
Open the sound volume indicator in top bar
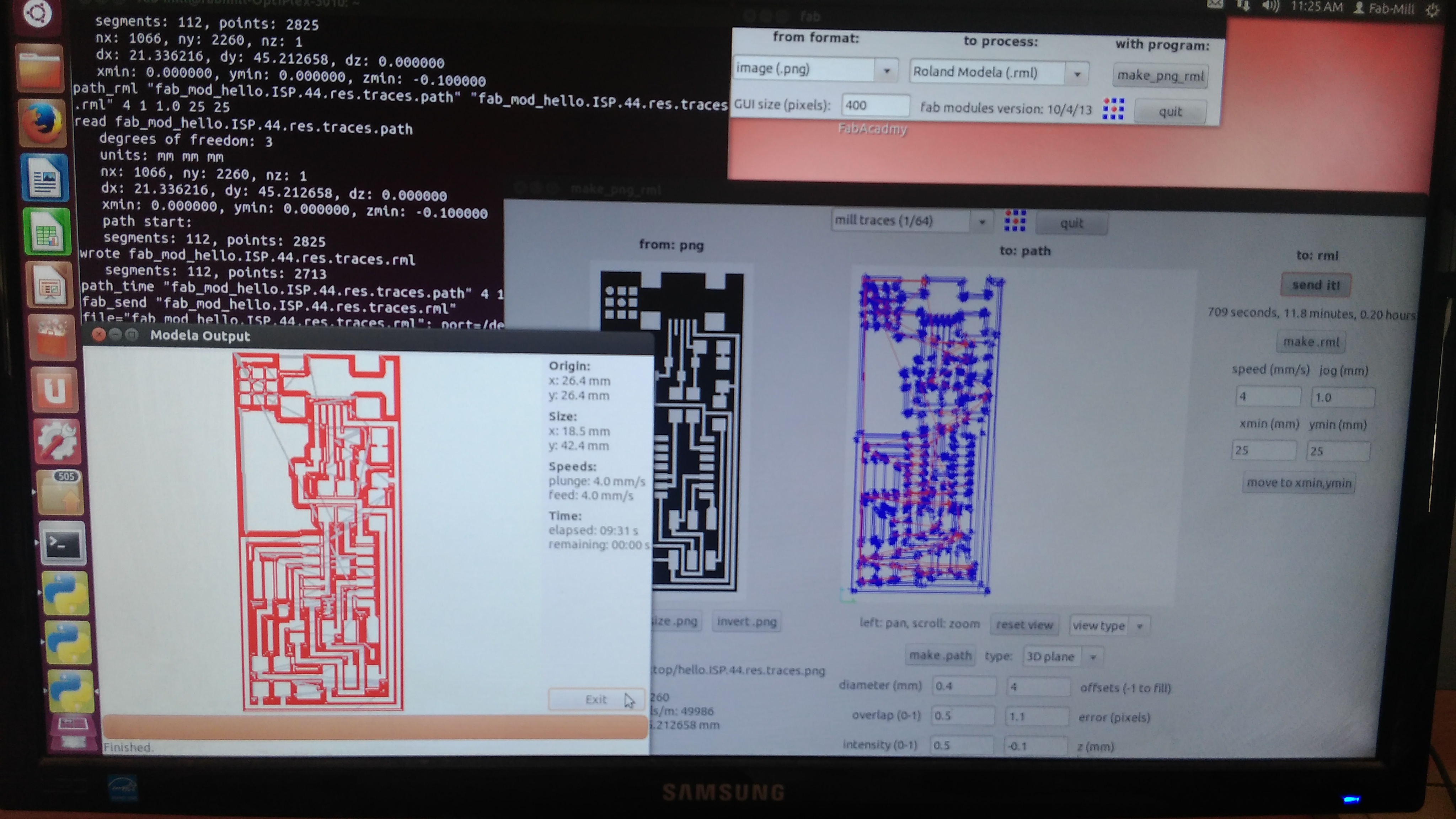[x=1270, y=7]
